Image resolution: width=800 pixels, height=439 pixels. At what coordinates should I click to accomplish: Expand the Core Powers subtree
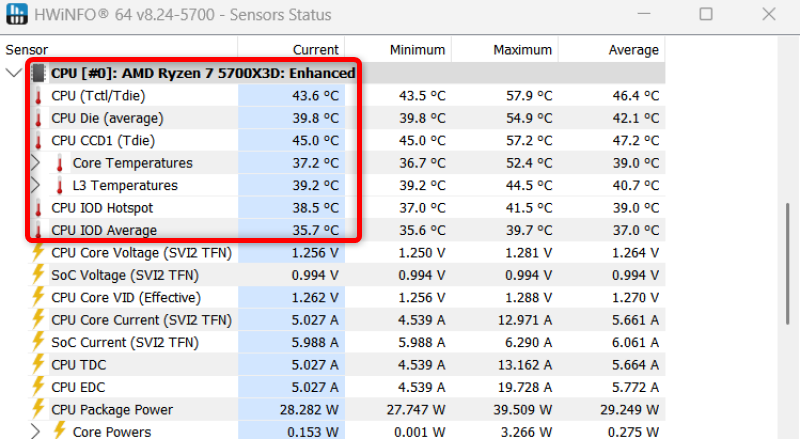[x=36, y=432]
